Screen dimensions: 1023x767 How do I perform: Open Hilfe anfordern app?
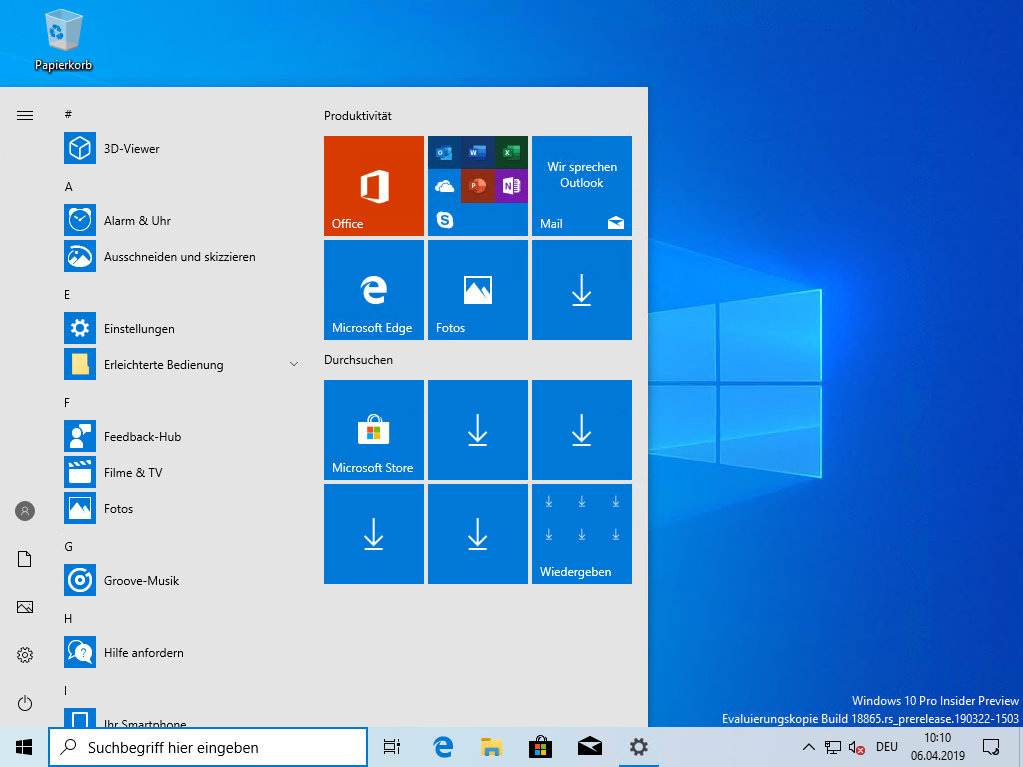[x=181, y=652]
